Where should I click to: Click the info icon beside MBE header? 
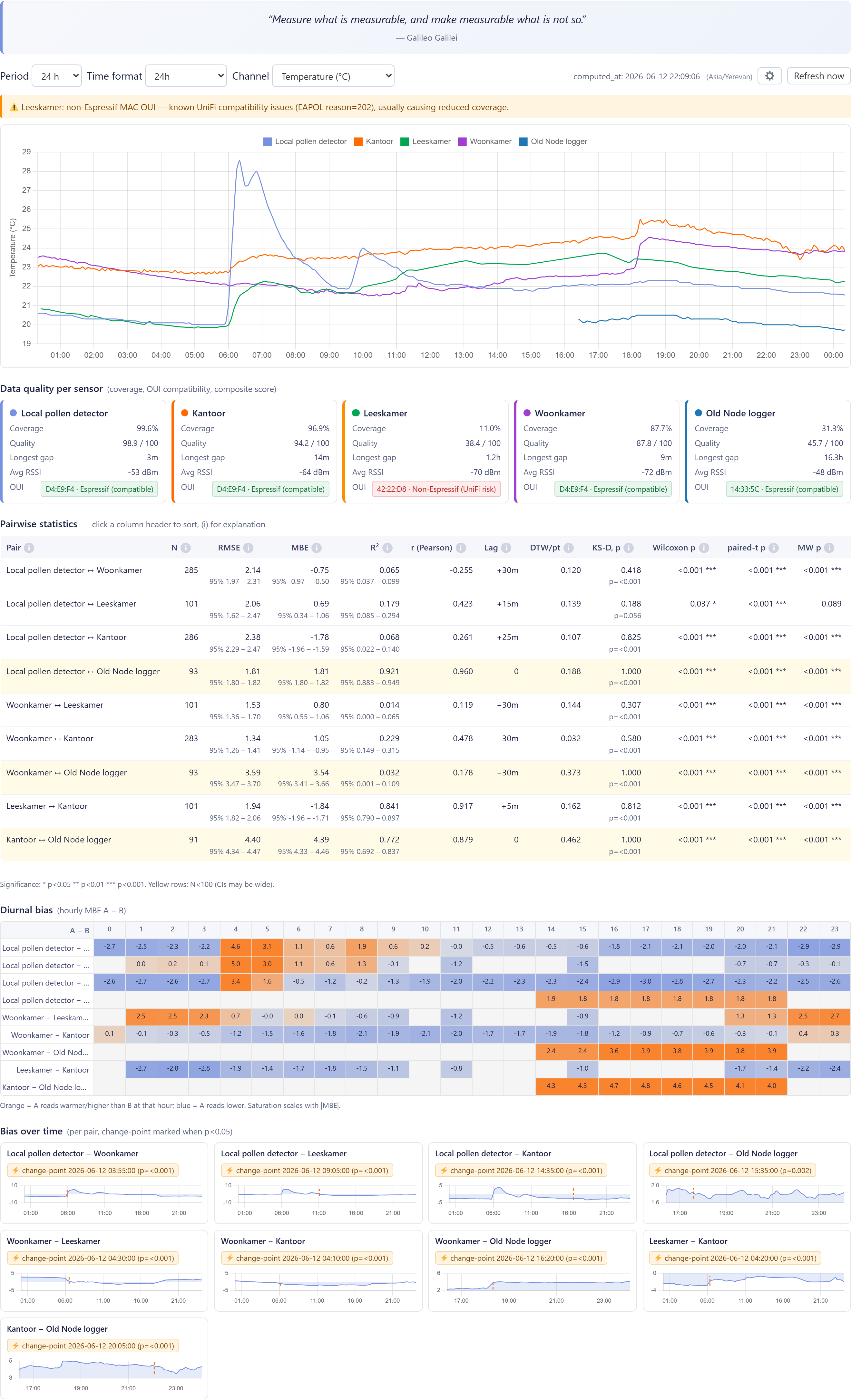(x=317, y=548)
